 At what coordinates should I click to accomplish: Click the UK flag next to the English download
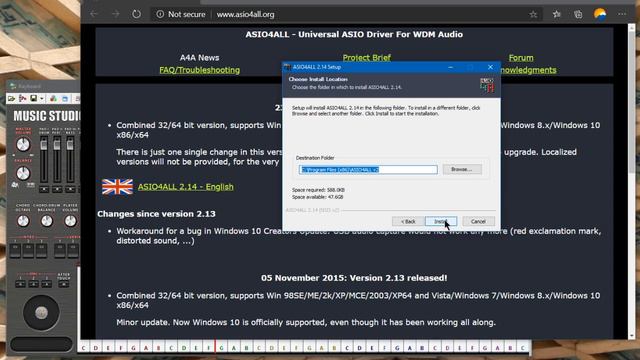coord(118,187)
